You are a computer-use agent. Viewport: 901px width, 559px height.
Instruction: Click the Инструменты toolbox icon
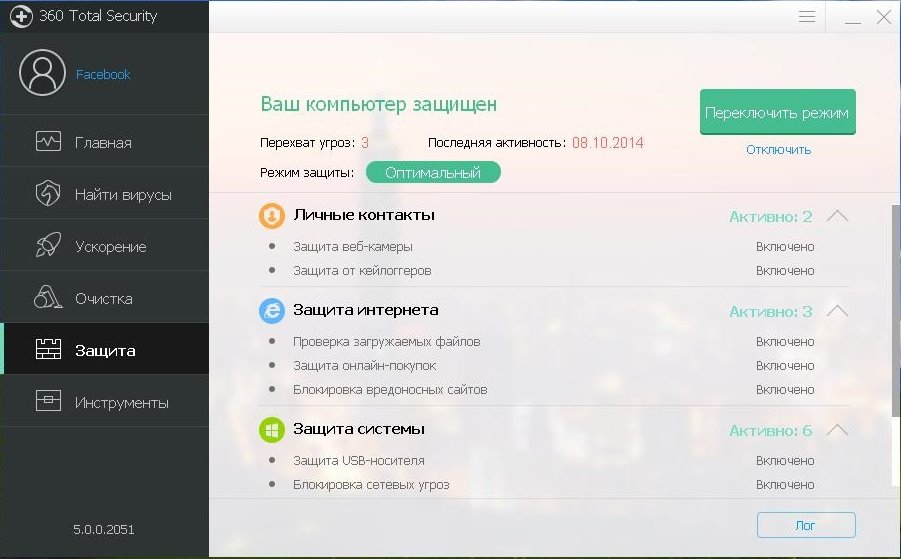tap(48, 400)
